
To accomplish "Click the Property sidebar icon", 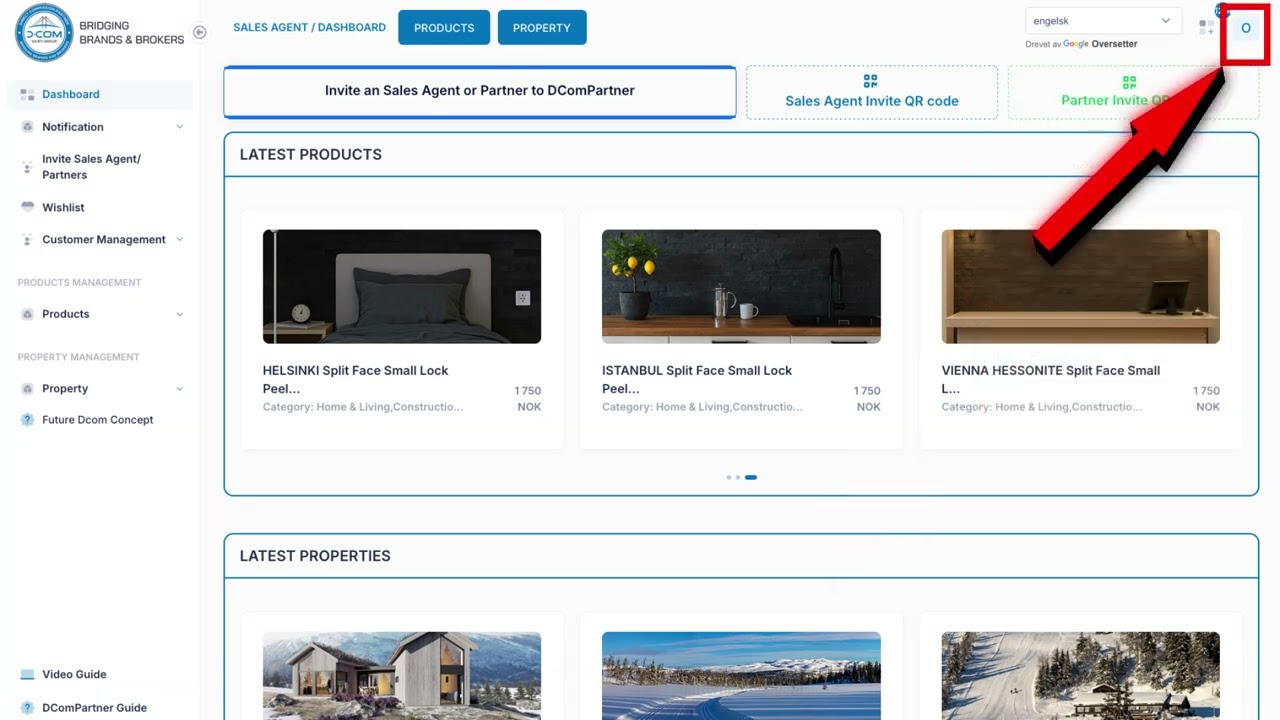I will tap(27, 389).
